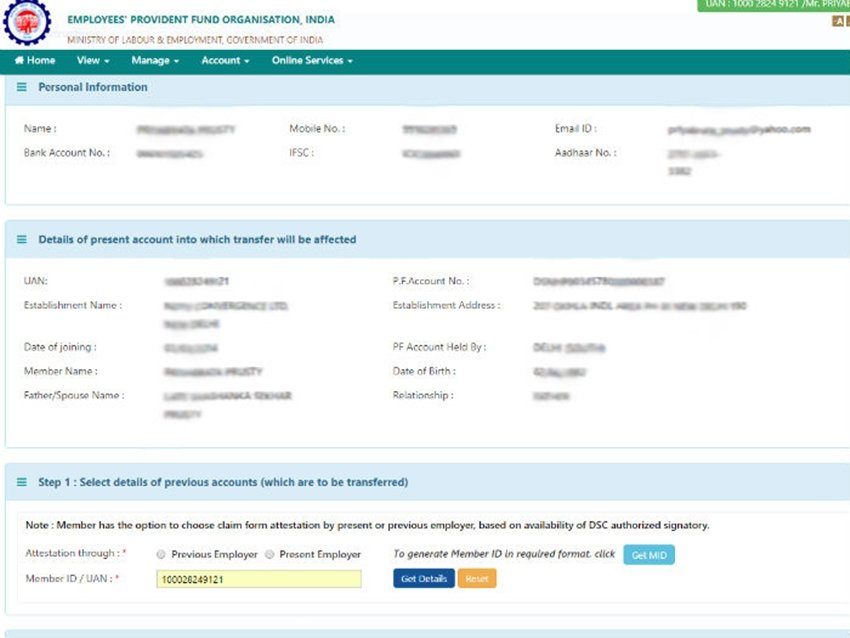The height and width of the screenshot is (638, 850).
Task: Click the 'PF Account Held By :' label
Action: 439,347
